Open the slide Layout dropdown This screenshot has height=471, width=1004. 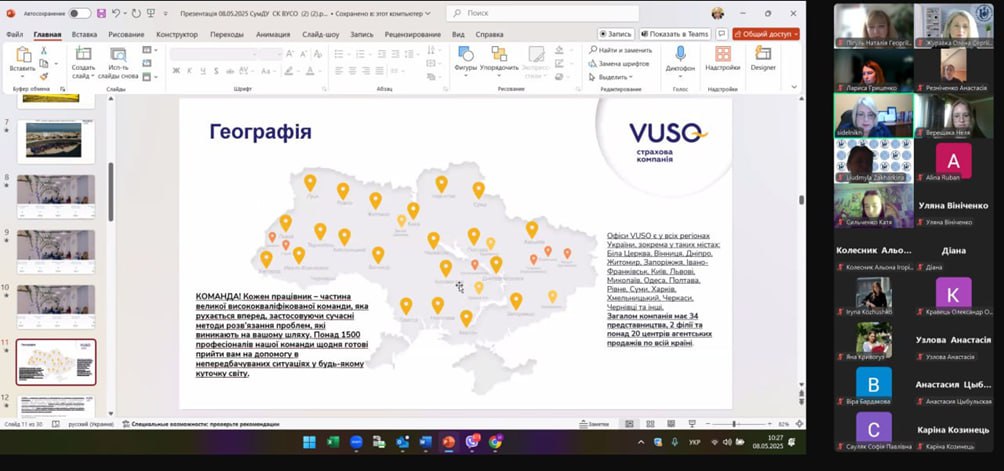point(150,50)
